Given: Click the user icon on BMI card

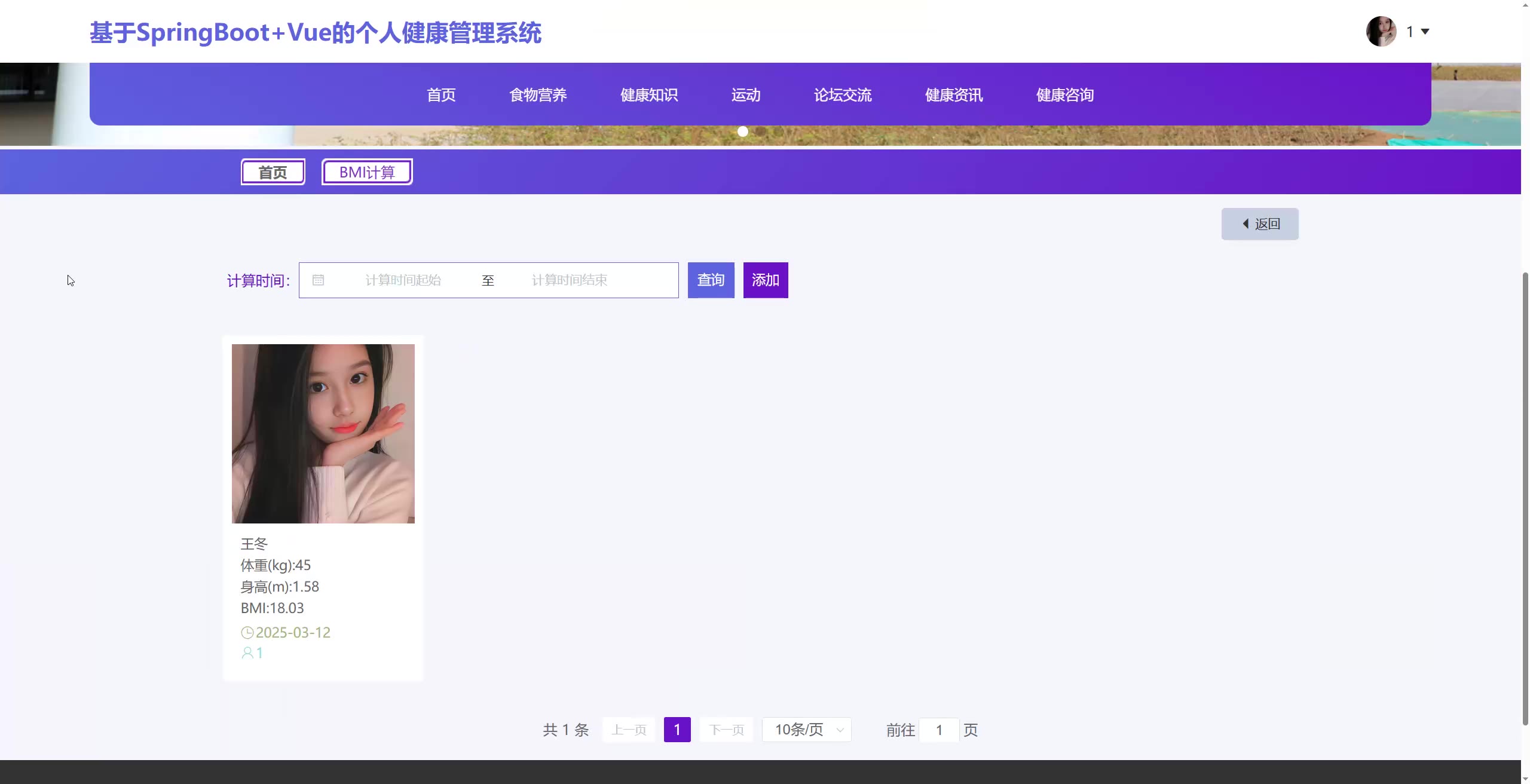Looking at the screenshot, I should [247, 653].
